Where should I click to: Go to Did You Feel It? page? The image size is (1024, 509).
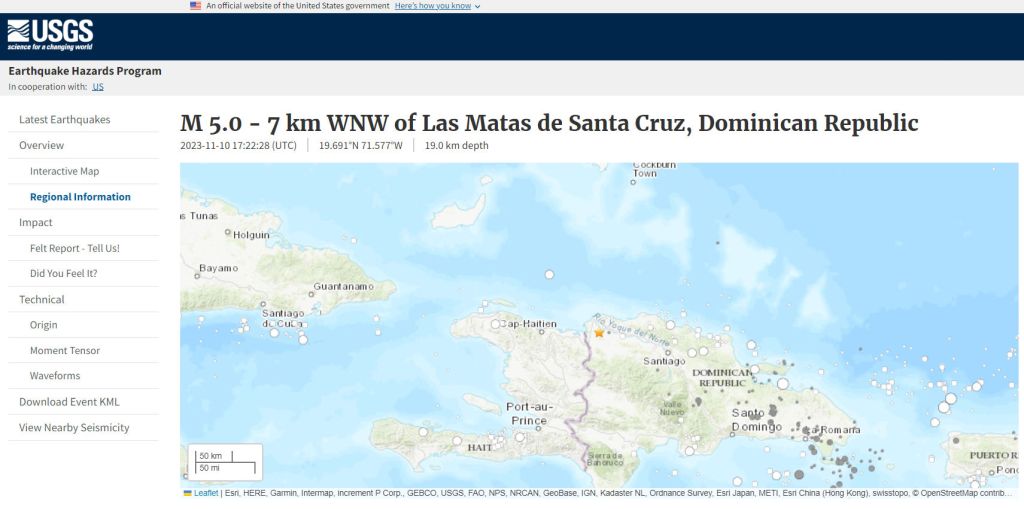pos(63,273)
